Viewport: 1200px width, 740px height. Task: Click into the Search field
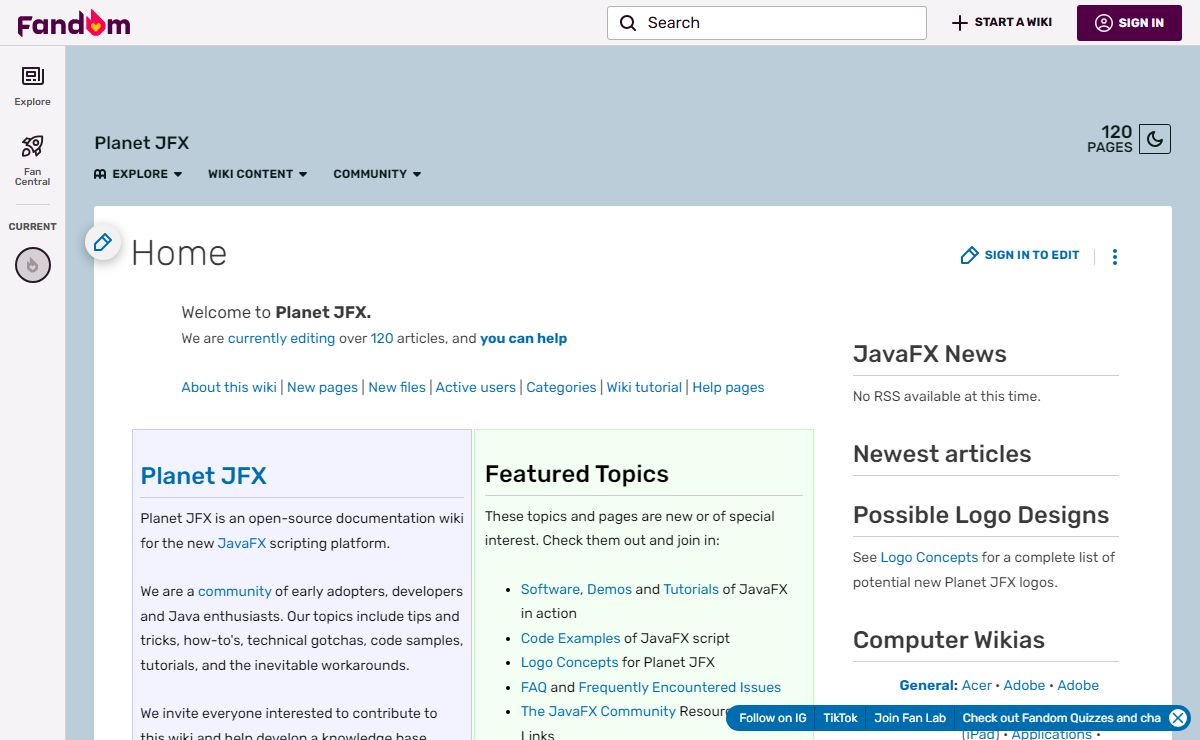(x=767, y=23)
